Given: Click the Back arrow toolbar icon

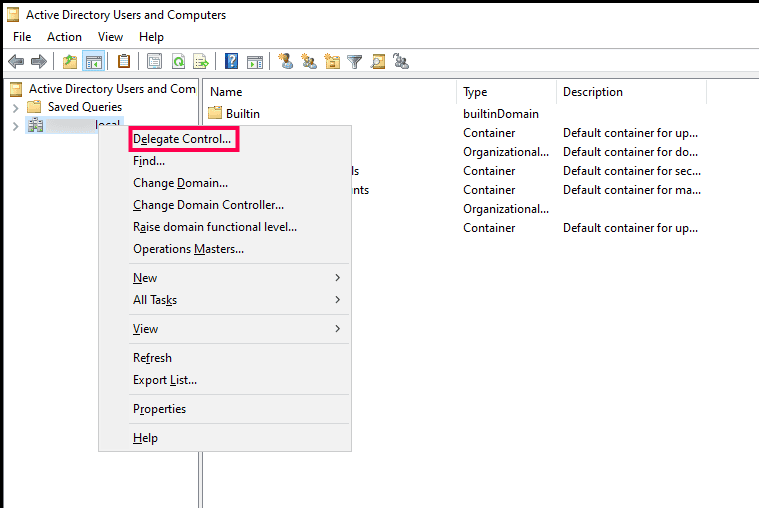Looking at the screenshot, I should 16,62.
